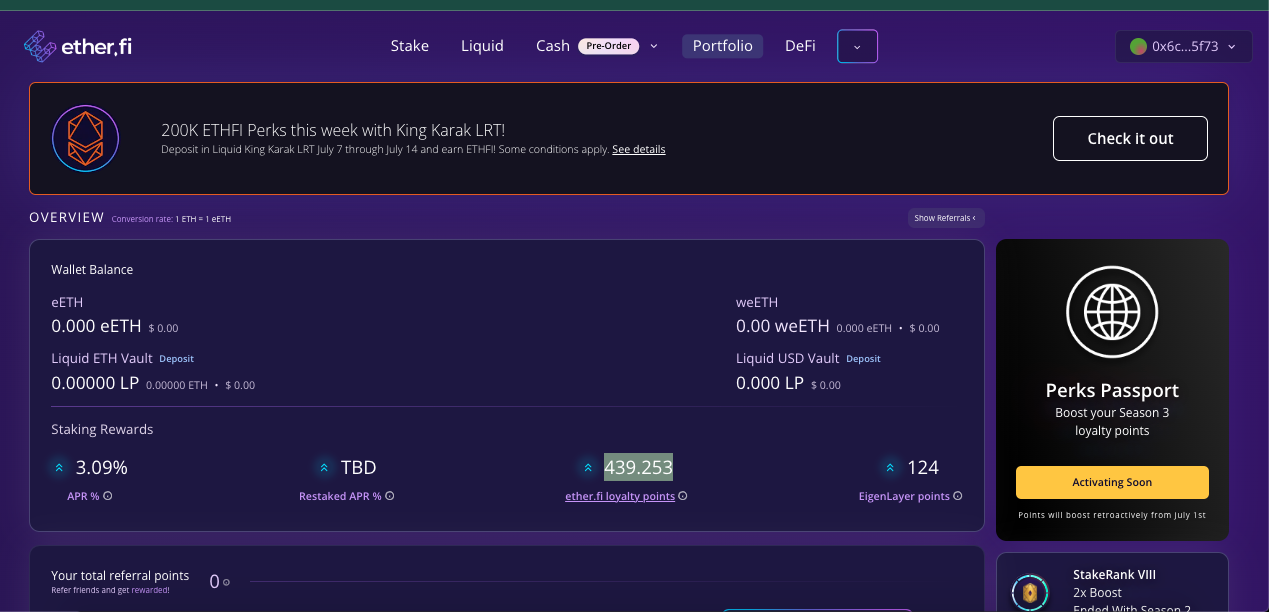
Task: Click the boost arrow icon next to TBD
Action: pyautogui.click(x=324, y=467)
